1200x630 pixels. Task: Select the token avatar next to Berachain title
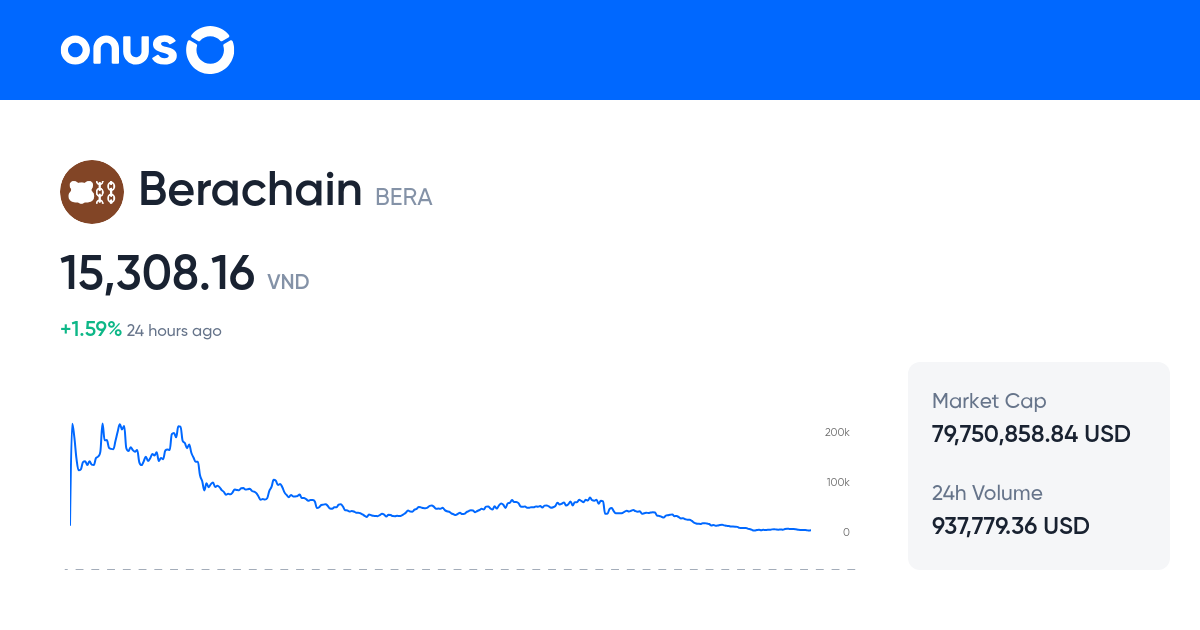tap(92, 191)
